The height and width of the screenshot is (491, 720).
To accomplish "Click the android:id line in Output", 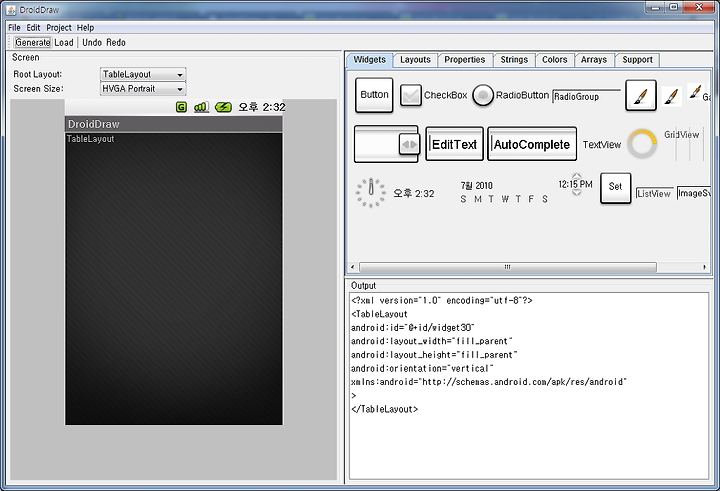I will (x=412, y=327).
